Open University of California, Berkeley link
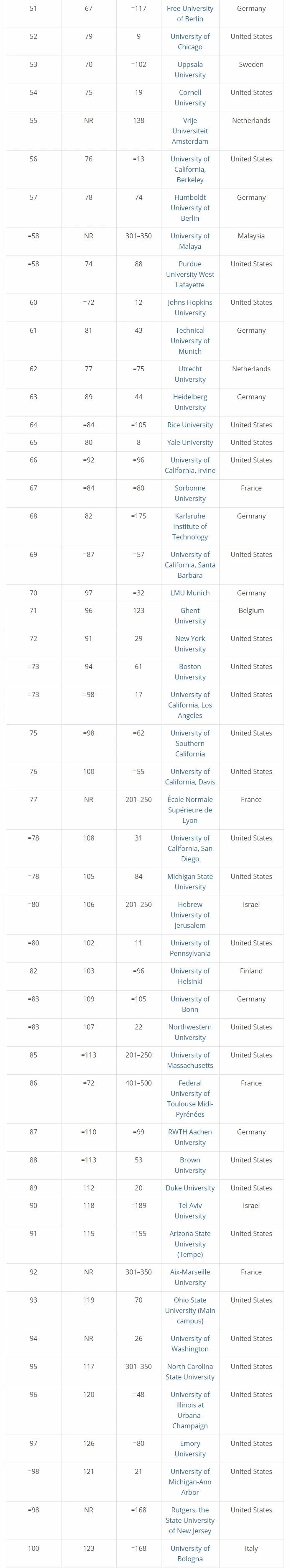 (x=190, y=169)
